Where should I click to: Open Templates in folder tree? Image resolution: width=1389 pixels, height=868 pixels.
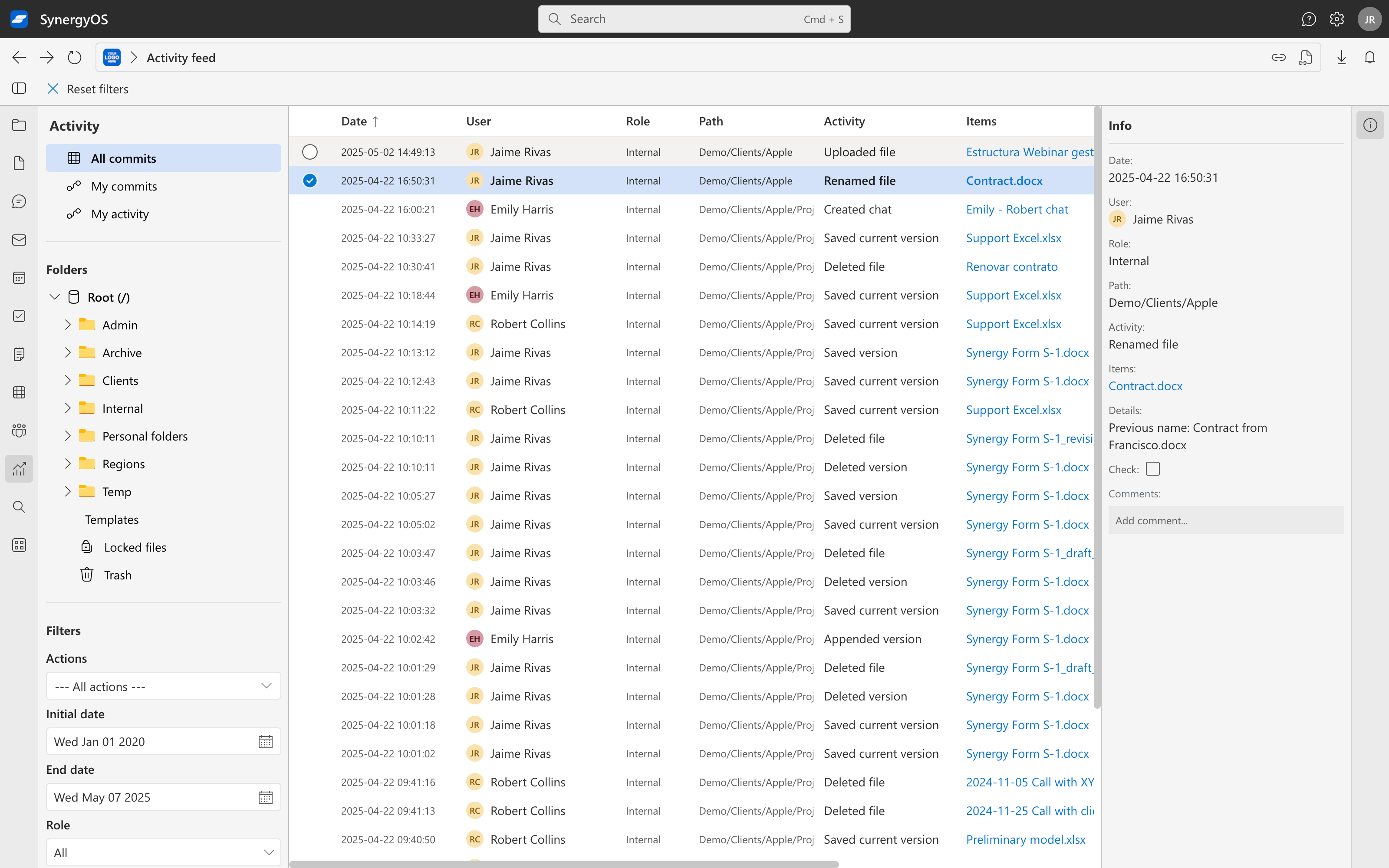click(112, 519)
